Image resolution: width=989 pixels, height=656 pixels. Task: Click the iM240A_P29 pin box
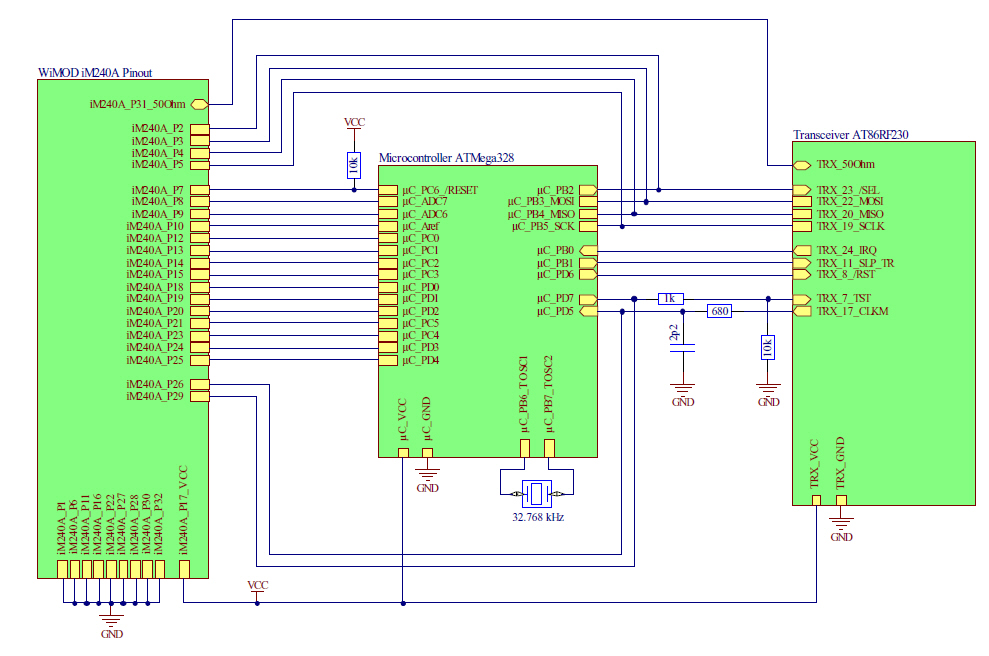pyautogui.click(x=199, y=396)
